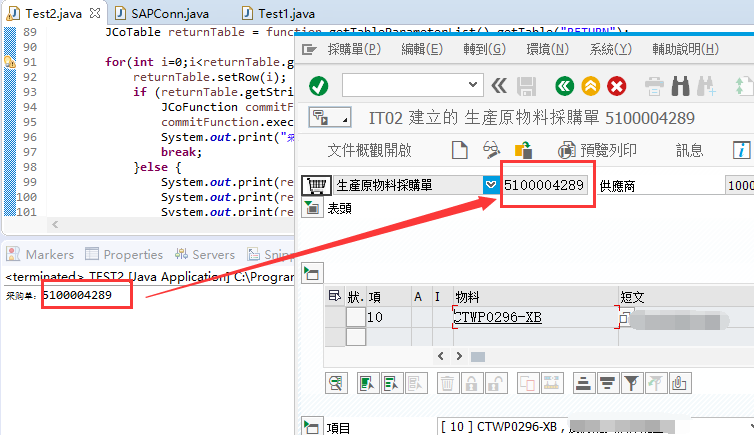Open the Markers view tab in Eclipse
Viewport: 754px width, 435px height.
tap(40, 254)
